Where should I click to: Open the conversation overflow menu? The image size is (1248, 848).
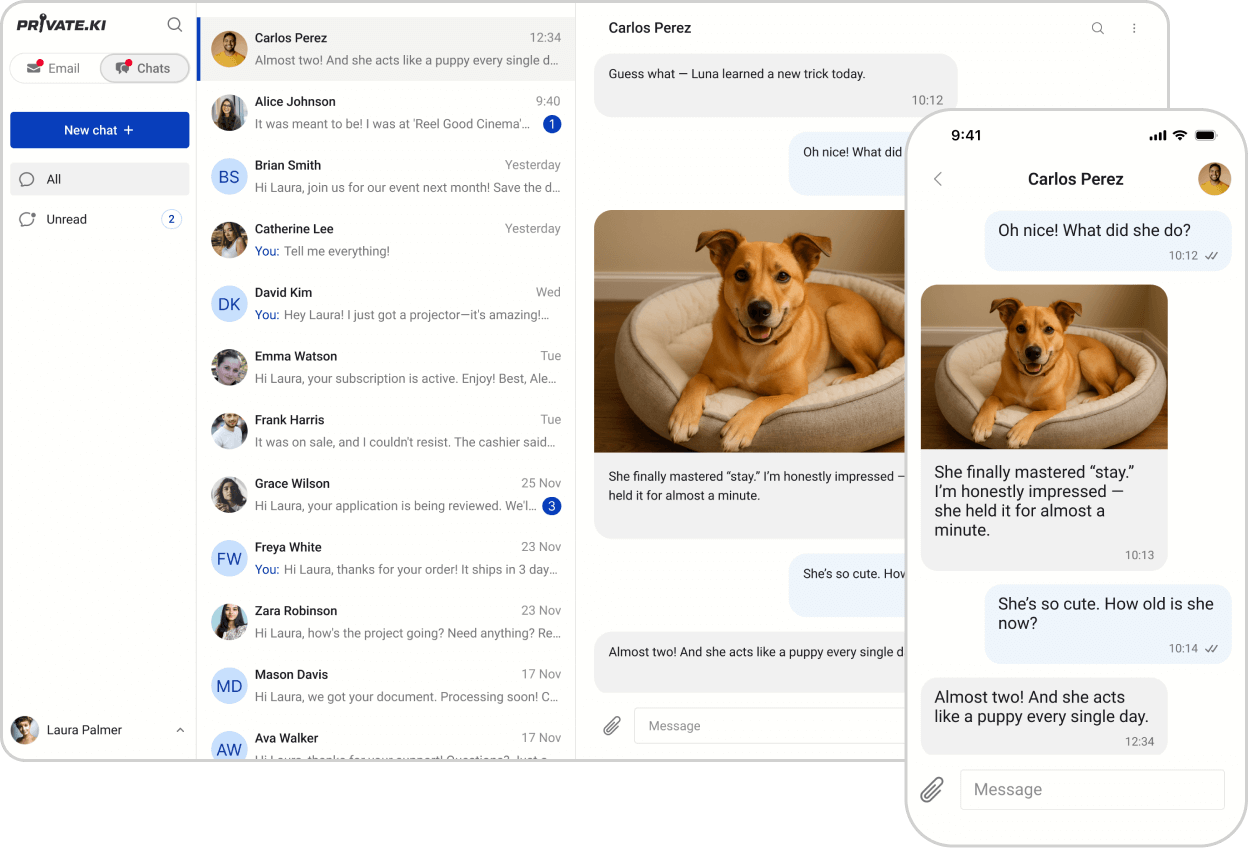click(1134, 28)
